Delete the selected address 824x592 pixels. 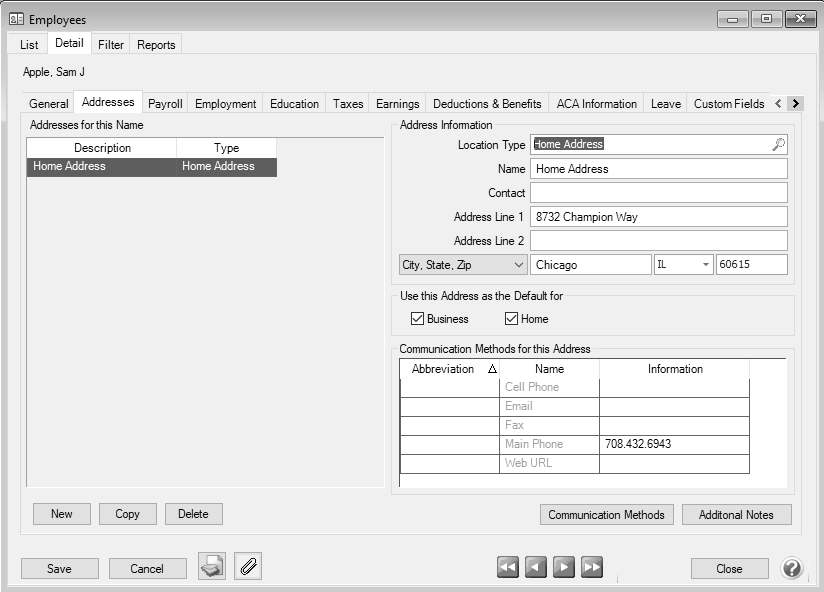point(193,514)
